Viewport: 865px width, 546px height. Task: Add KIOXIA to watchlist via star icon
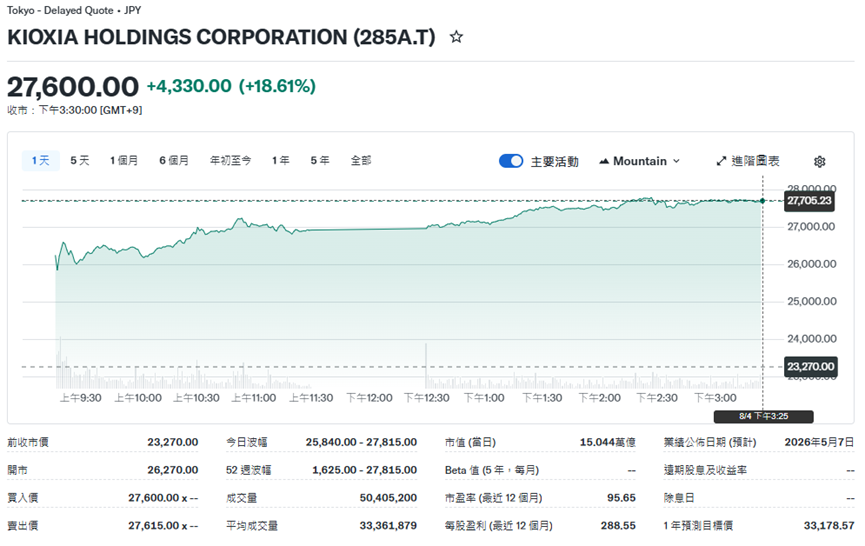coord(457,37)
